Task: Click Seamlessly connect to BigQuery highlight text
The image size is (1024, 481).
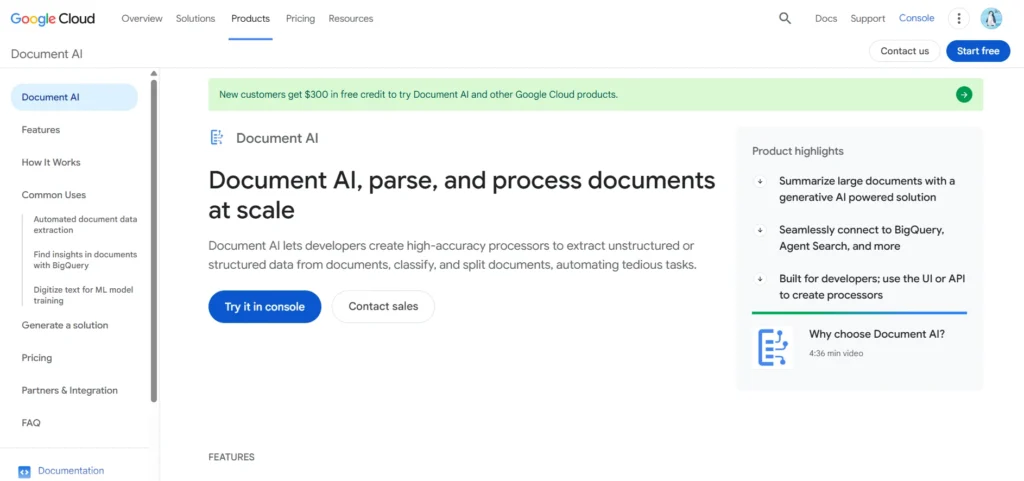Action: (x=861, y=238)
